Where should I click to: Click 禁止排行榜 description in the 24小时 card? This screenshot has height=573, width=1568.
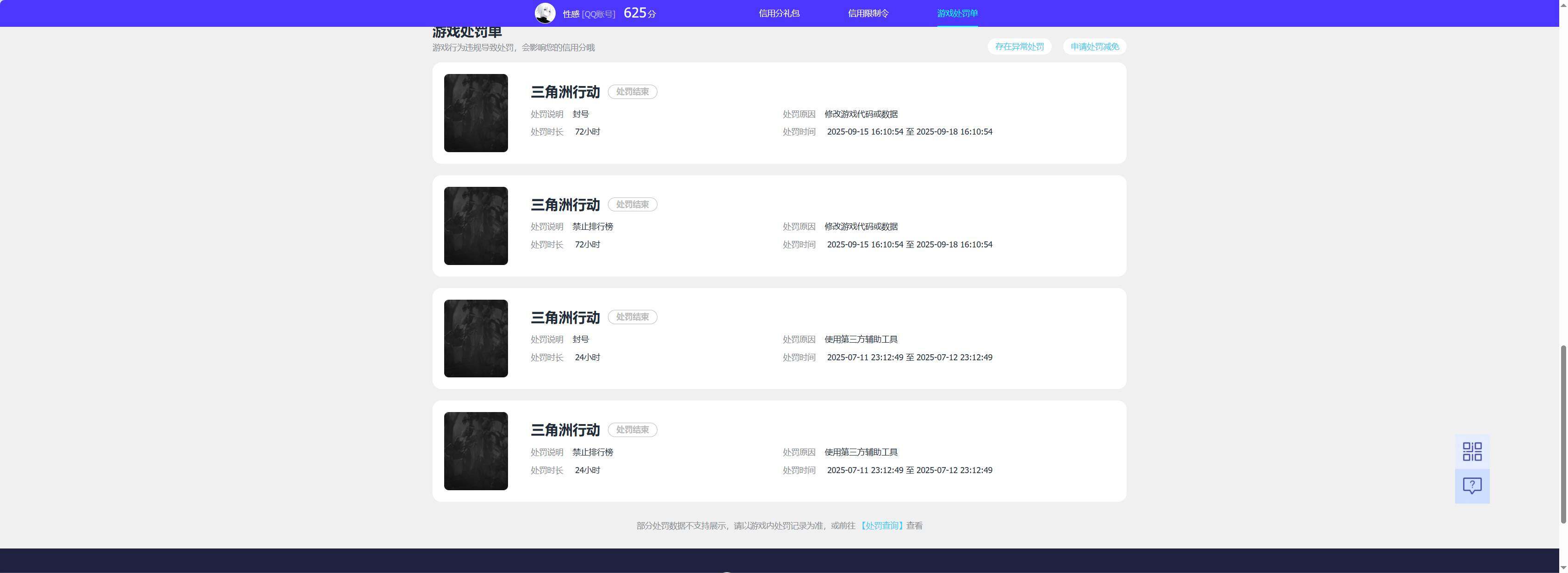[x=592, y=452]
